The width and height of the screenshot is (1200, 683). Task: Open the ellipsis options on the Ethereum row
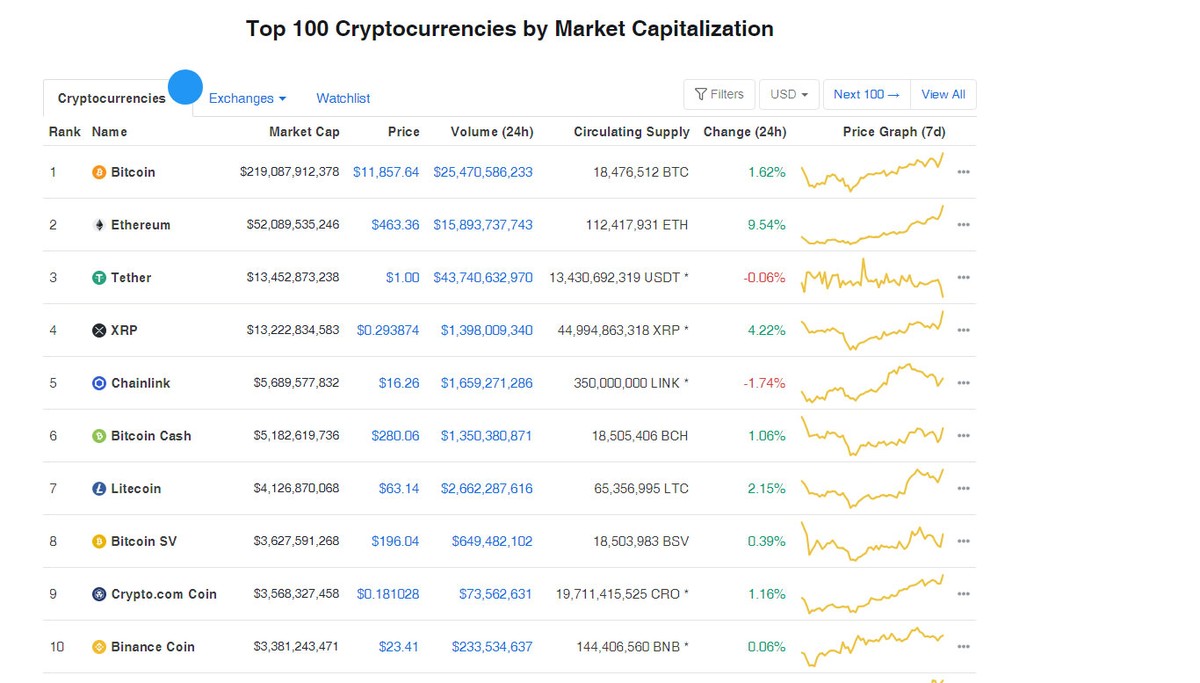coord(963,224)
